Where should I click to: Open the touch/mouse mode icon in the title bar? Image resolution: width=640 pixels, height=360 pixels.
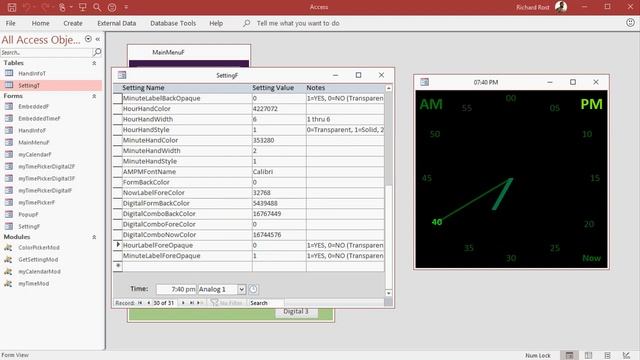62,7
